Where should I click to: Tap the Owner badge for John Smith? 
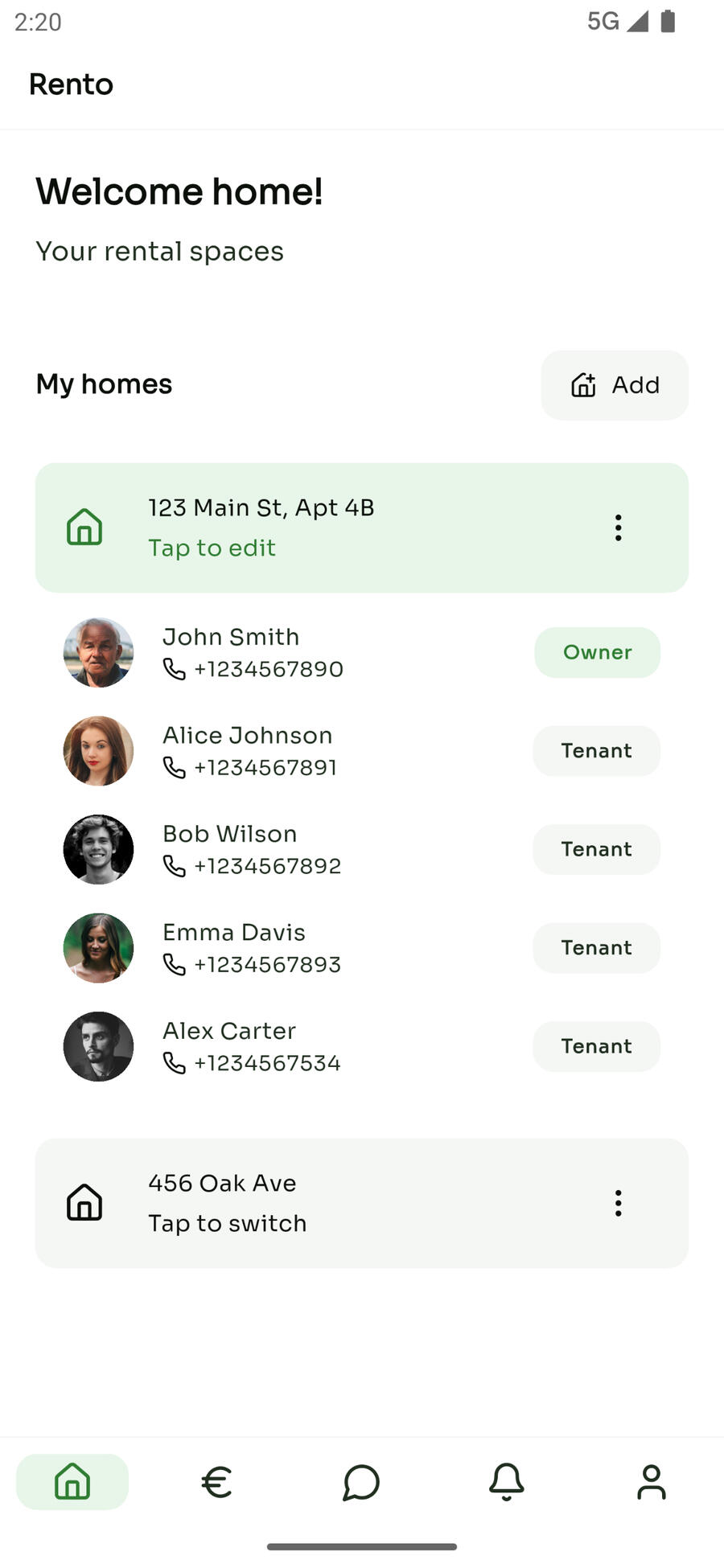click(597, 653)
